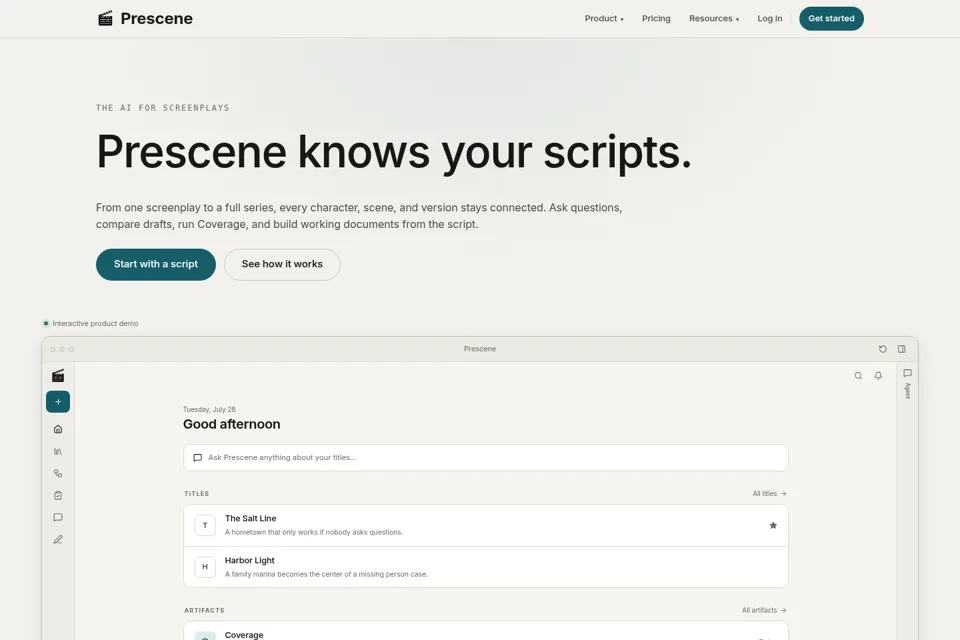Viewport: 960px width, 640px height.
Task: Click 'THE AI FOR SCREENPLAYS' tagline
Action: (x=163, y=108)
